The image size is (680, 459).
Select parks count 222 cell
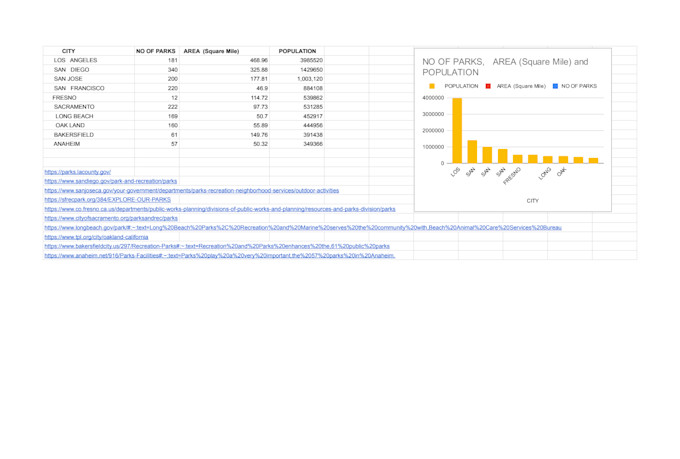157,107
